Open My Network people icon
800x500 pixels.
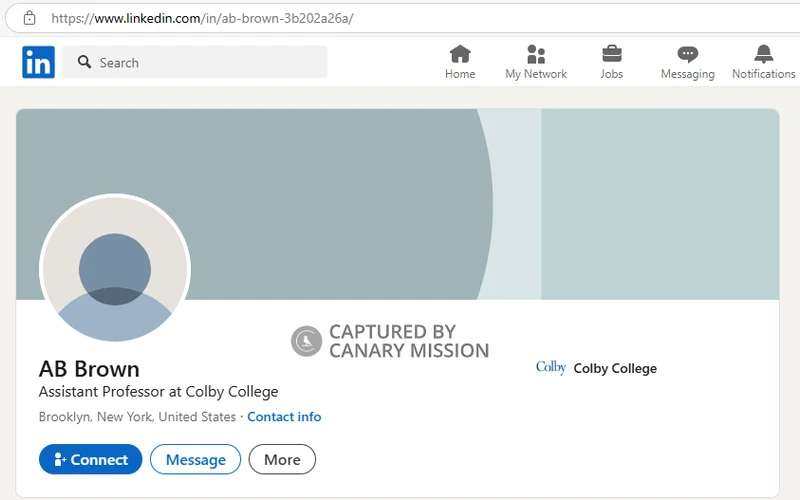[x=536, y=54]
